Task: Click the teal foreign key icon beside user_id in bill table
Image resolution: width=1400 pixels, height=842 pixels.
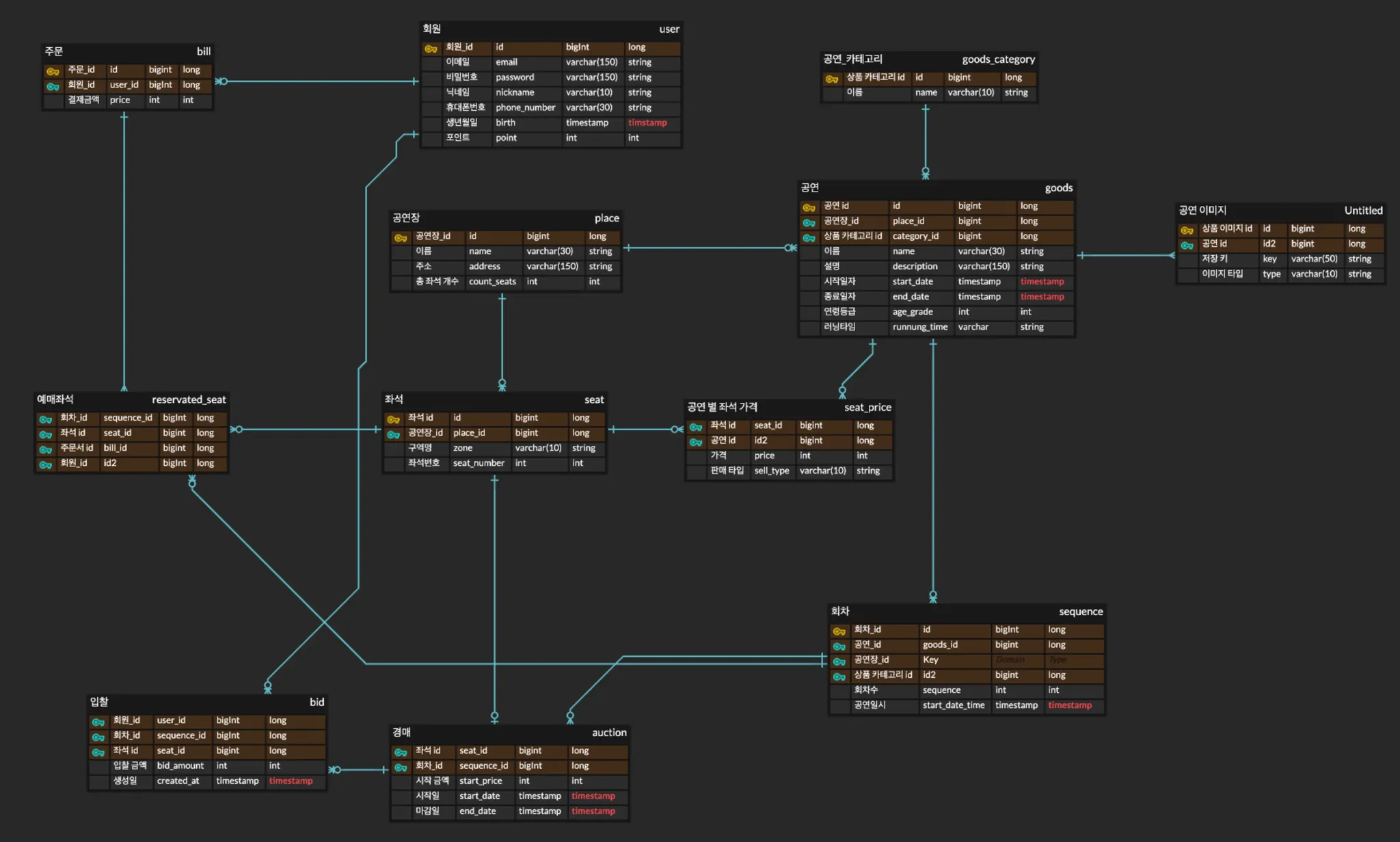Action: click(x=53, y=86)
